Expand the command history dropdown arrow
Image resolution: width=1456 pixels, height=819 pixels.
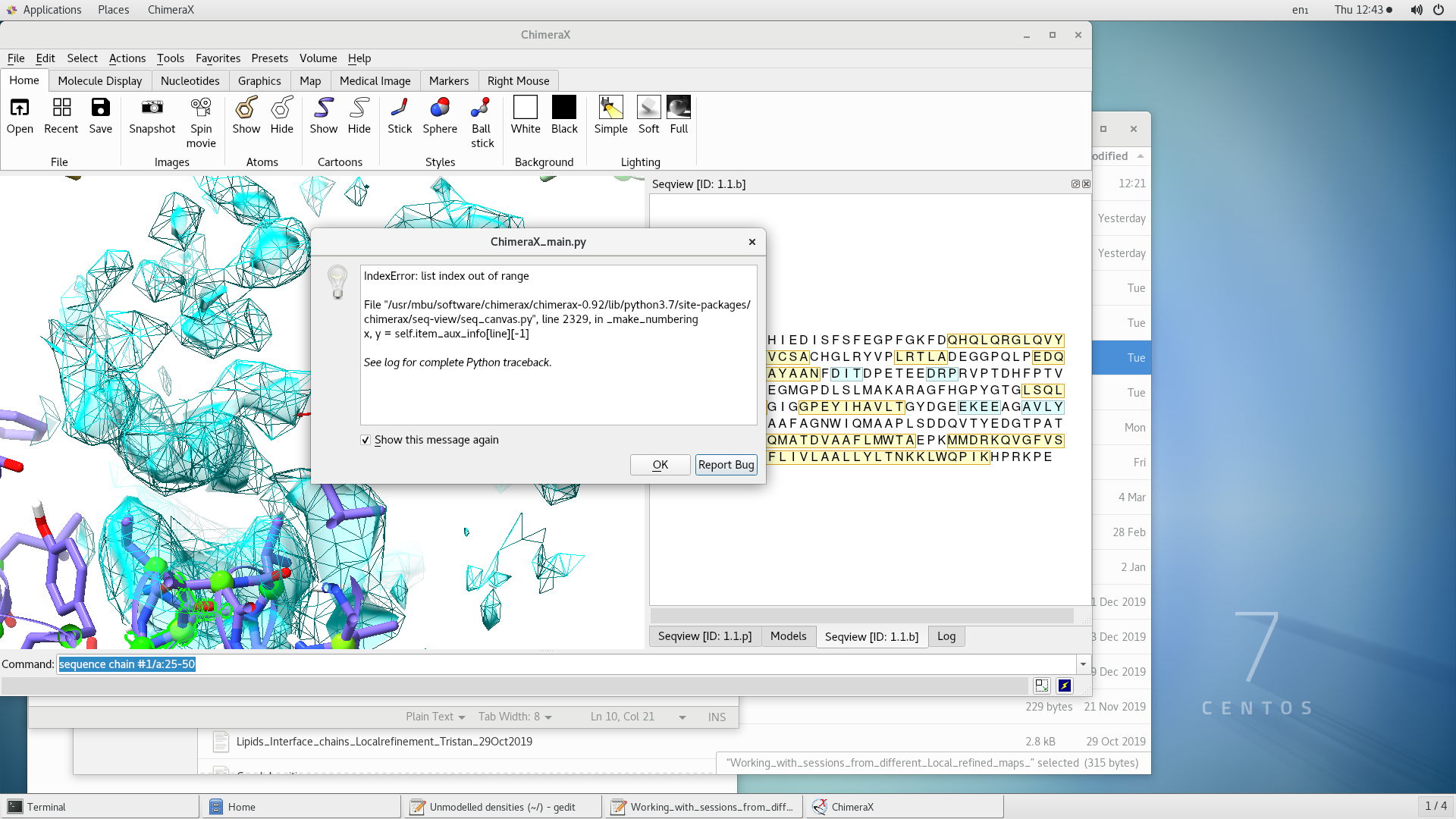[x=1083, y=664]
